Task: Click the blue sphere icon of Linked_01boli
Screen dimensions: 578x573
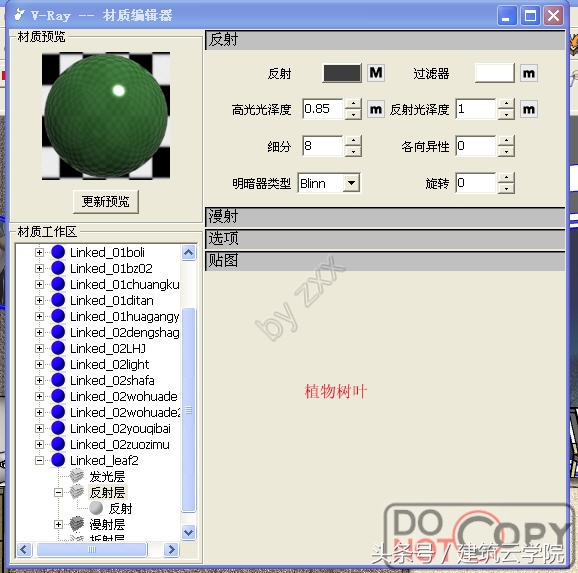Action: click(58, 252)
